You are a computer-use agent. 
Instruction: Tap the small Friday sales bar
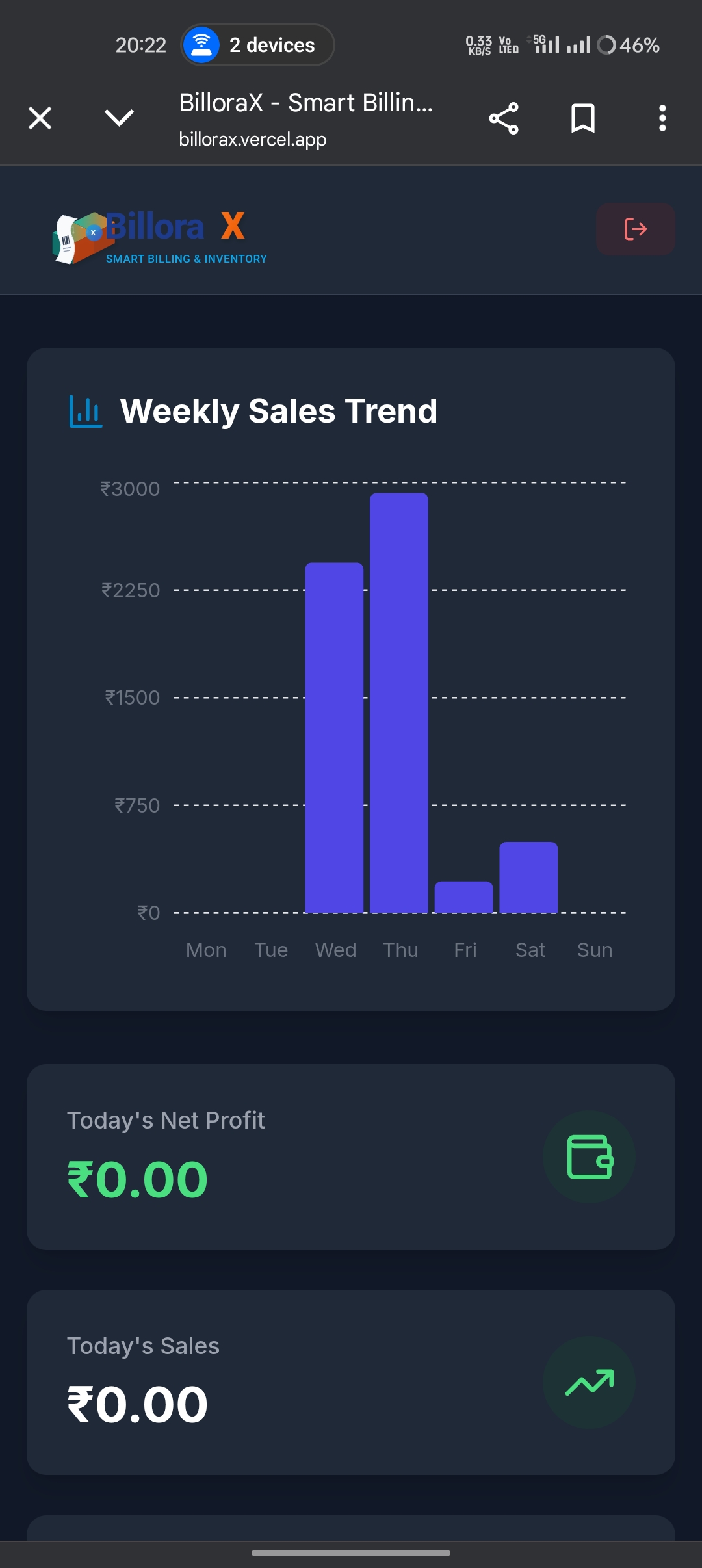point(463,897)
